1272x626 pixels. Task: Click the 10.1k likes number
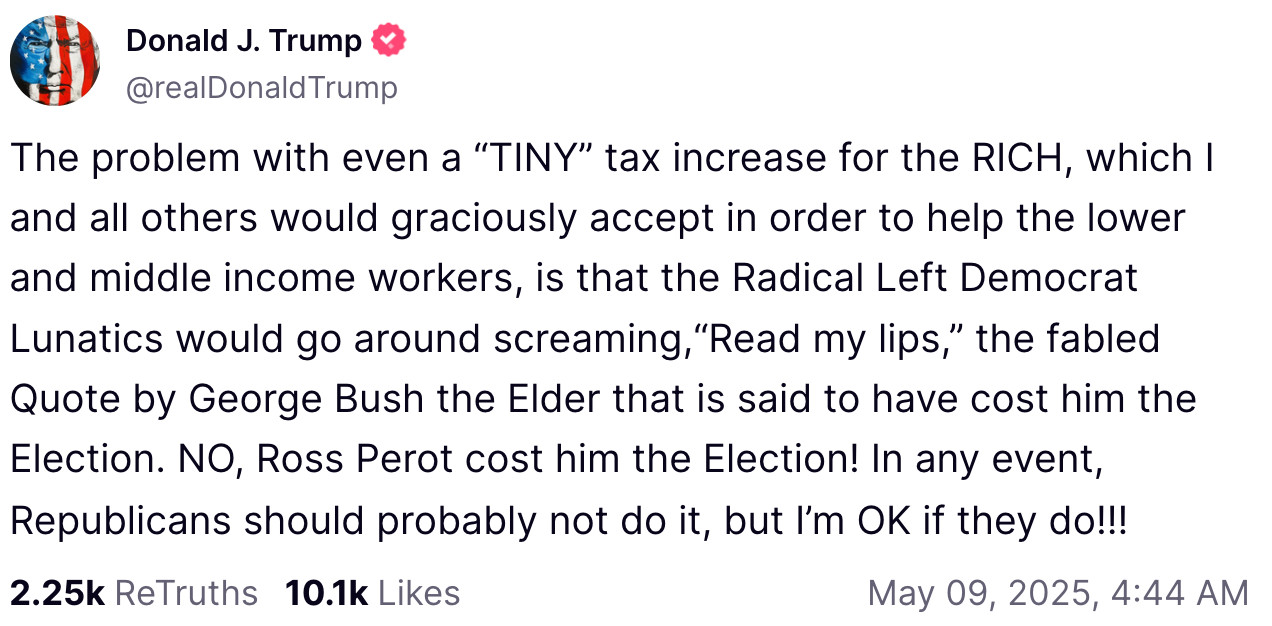[x=327, y=593]
